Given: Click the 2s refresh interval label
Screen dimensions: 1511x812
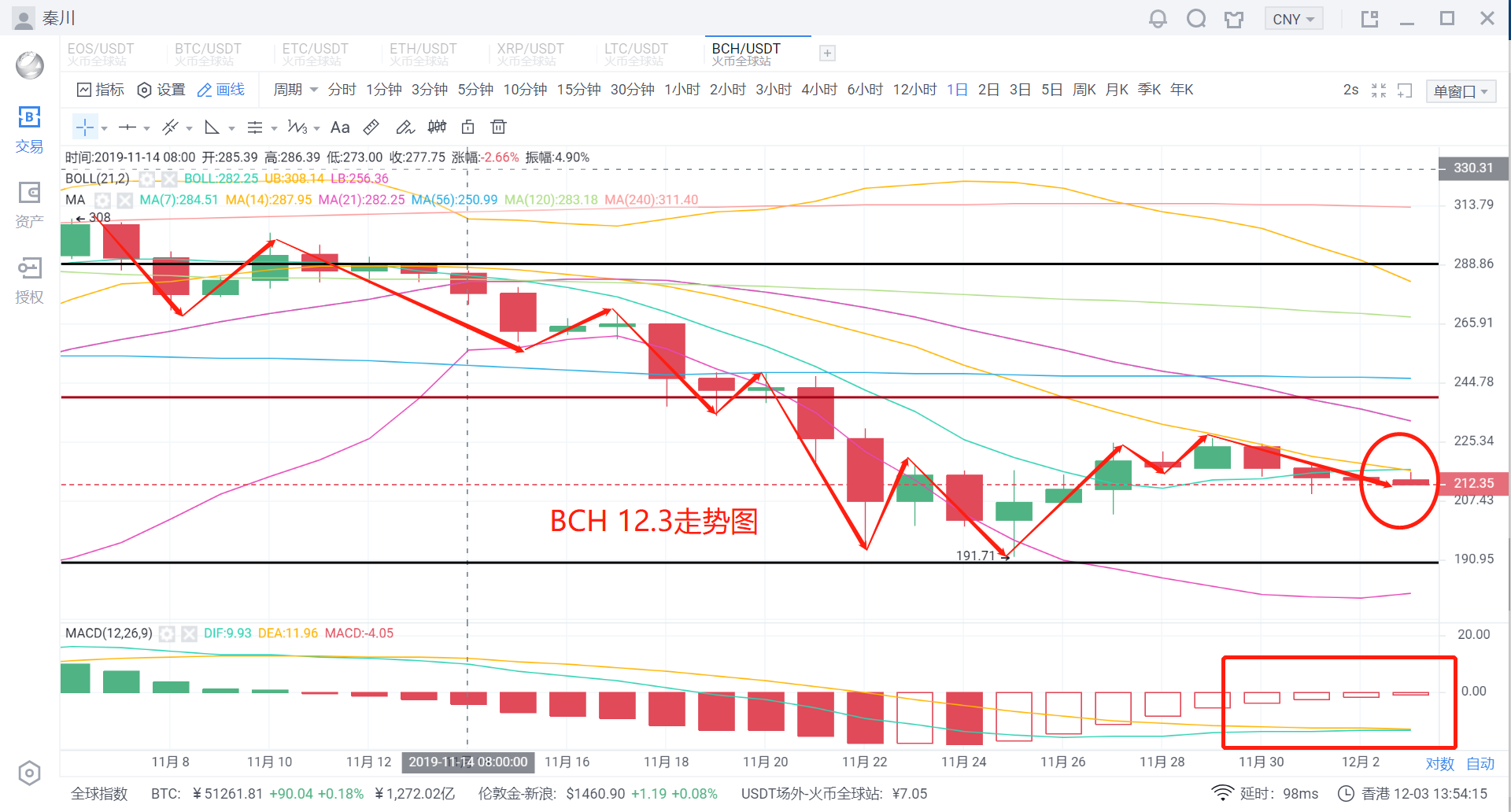Looking at the screenshot, I should (x=1350, y=90).
